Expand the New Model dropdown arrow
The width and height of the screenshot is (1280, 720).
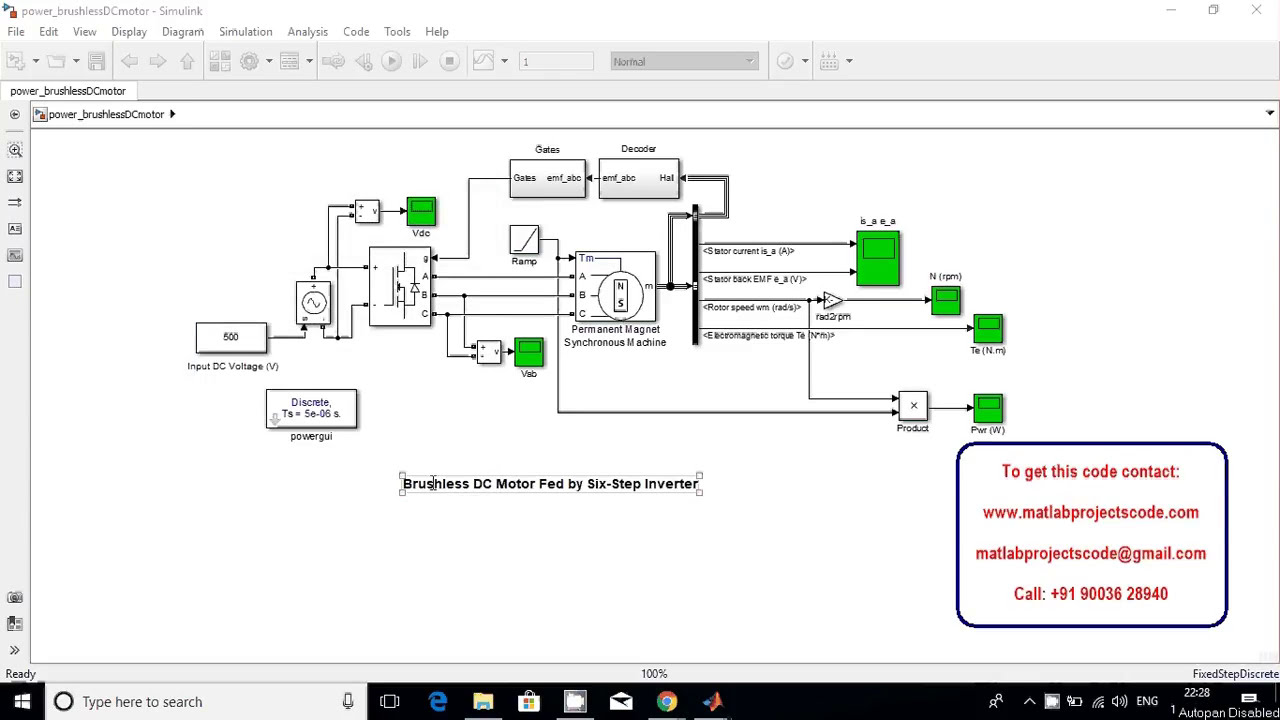[35, 62]
